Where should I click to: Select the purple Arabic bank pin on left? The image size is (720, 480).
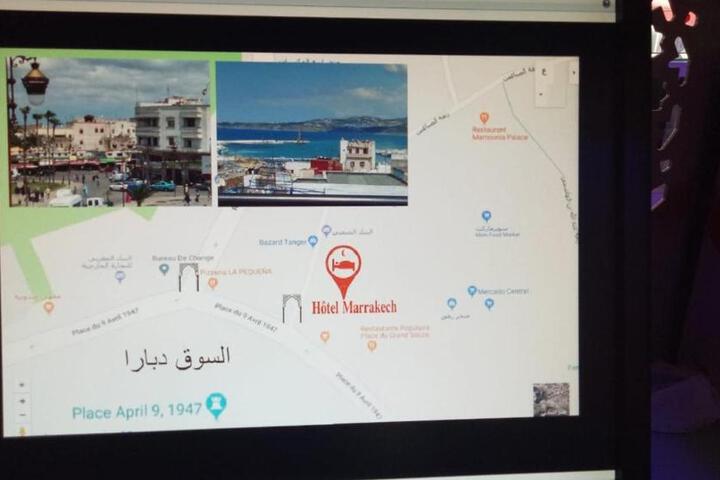(x=120, y=277)
